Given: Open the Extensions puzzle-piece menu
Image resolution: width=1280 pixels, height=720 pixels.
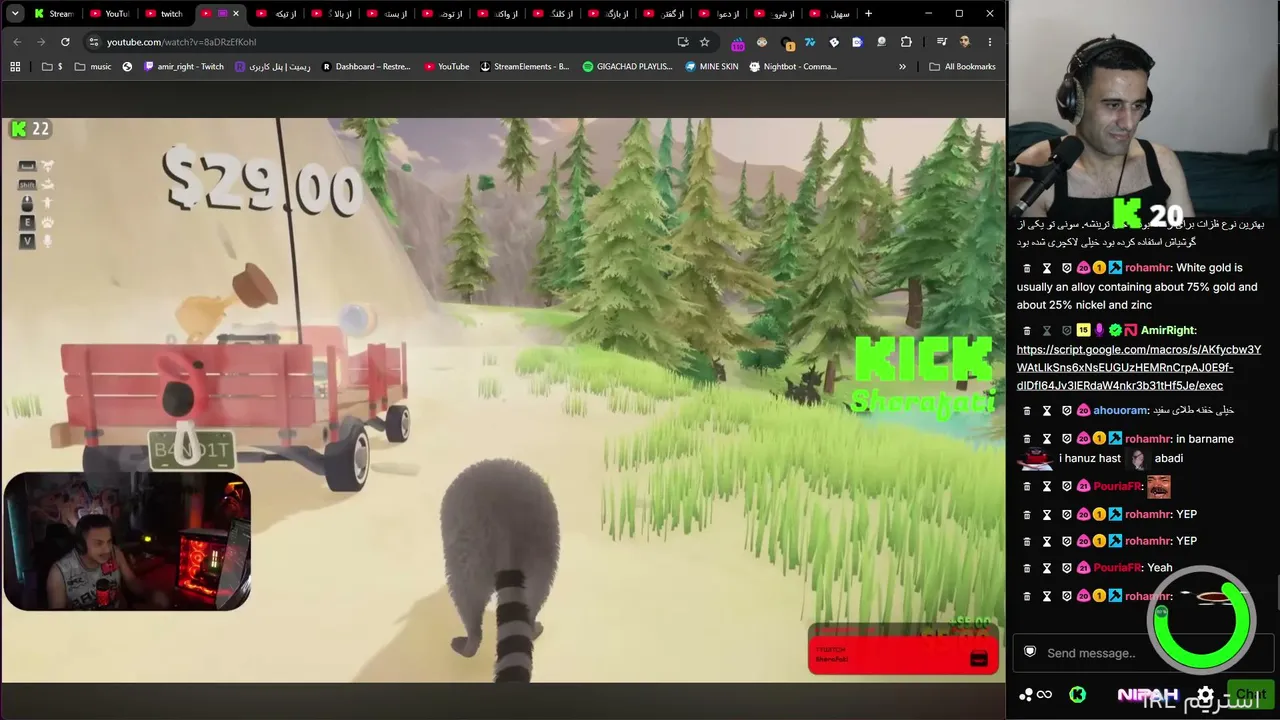Looking at the screenshot, I should tap(906, 42).
